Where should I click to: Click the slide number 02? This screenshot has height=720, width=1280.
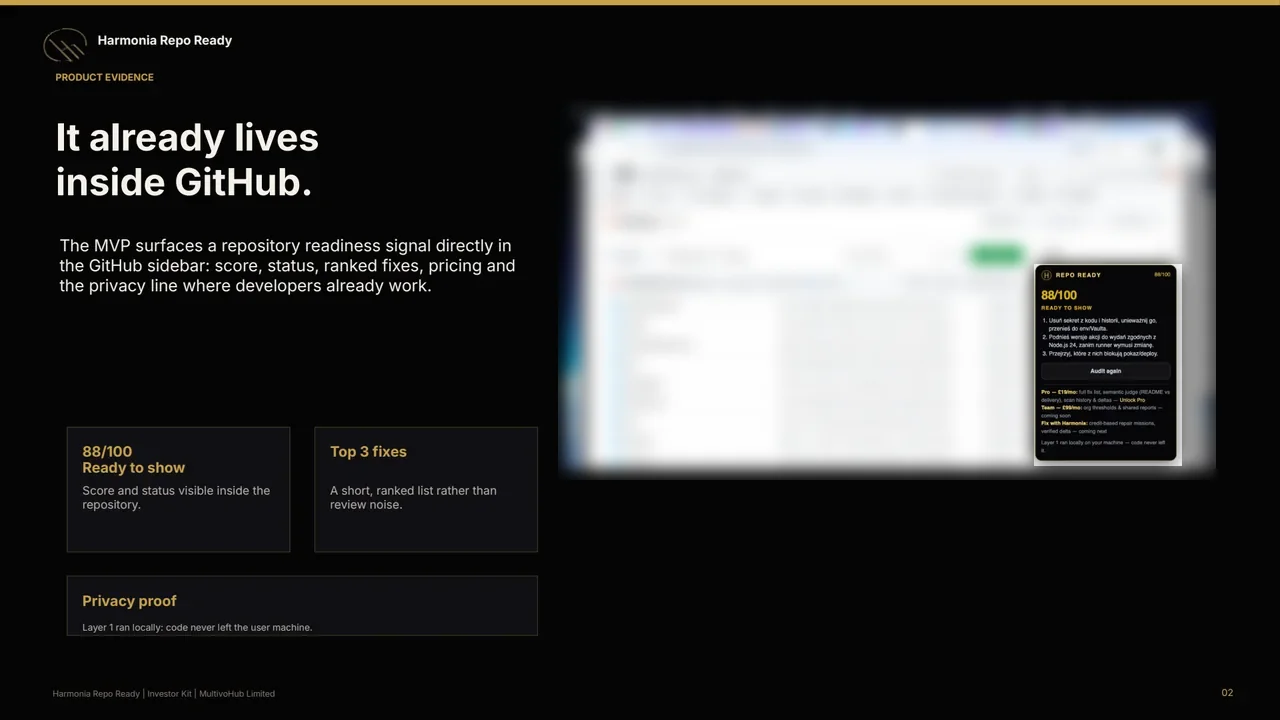(1227, 692)
